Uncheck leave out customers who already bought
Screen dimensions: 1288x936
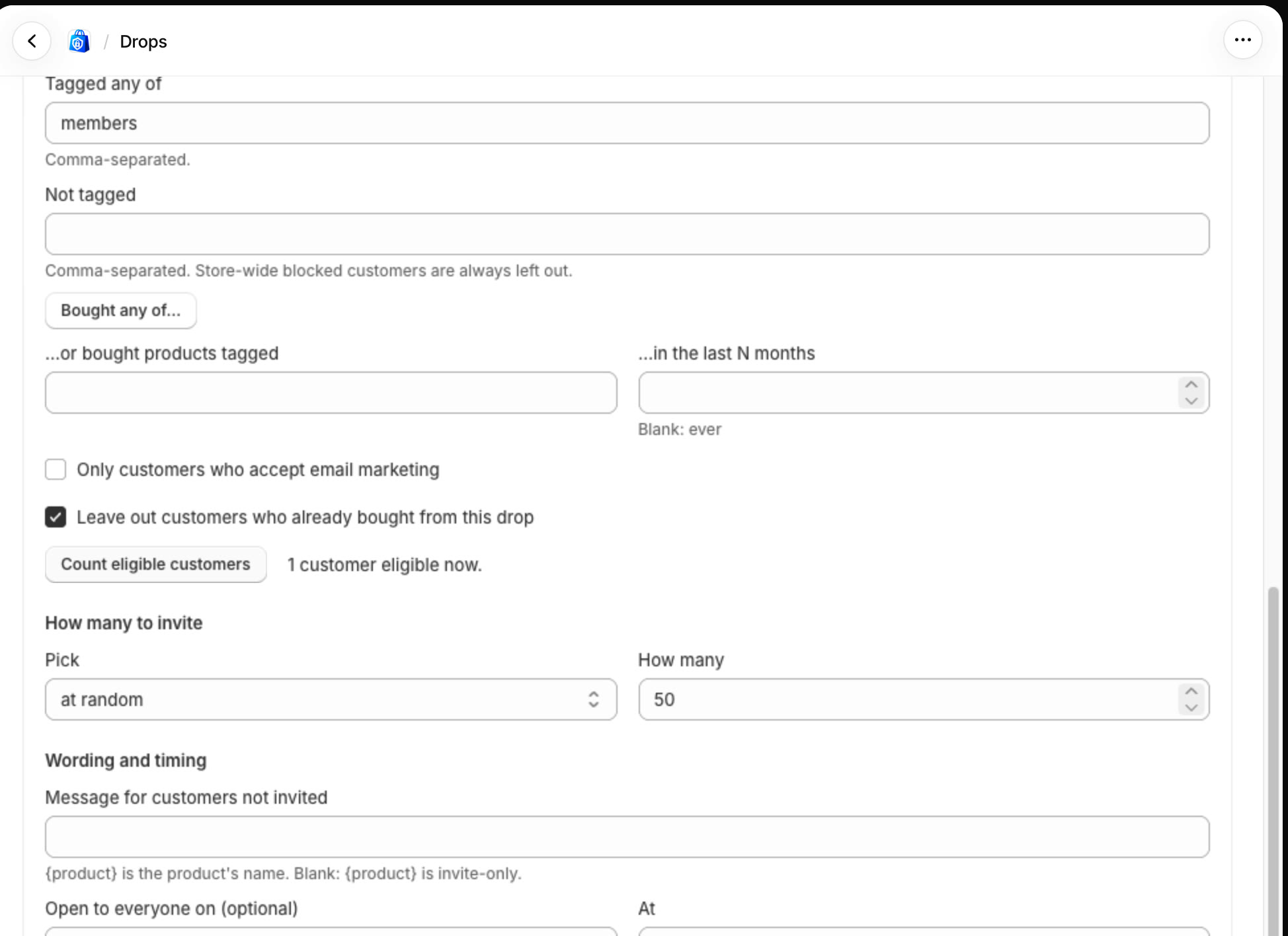[x=56, y=517]
